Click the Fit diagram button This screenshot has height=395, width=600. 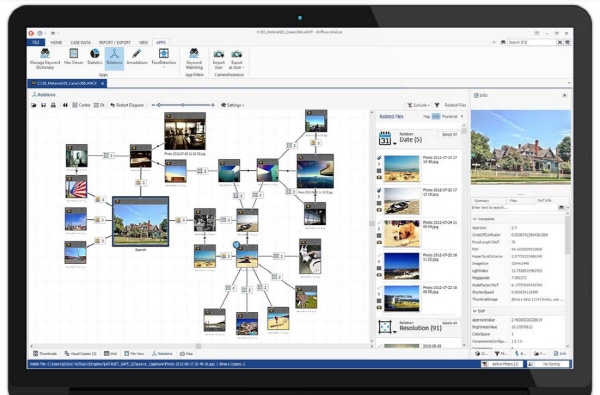[99, 105]
